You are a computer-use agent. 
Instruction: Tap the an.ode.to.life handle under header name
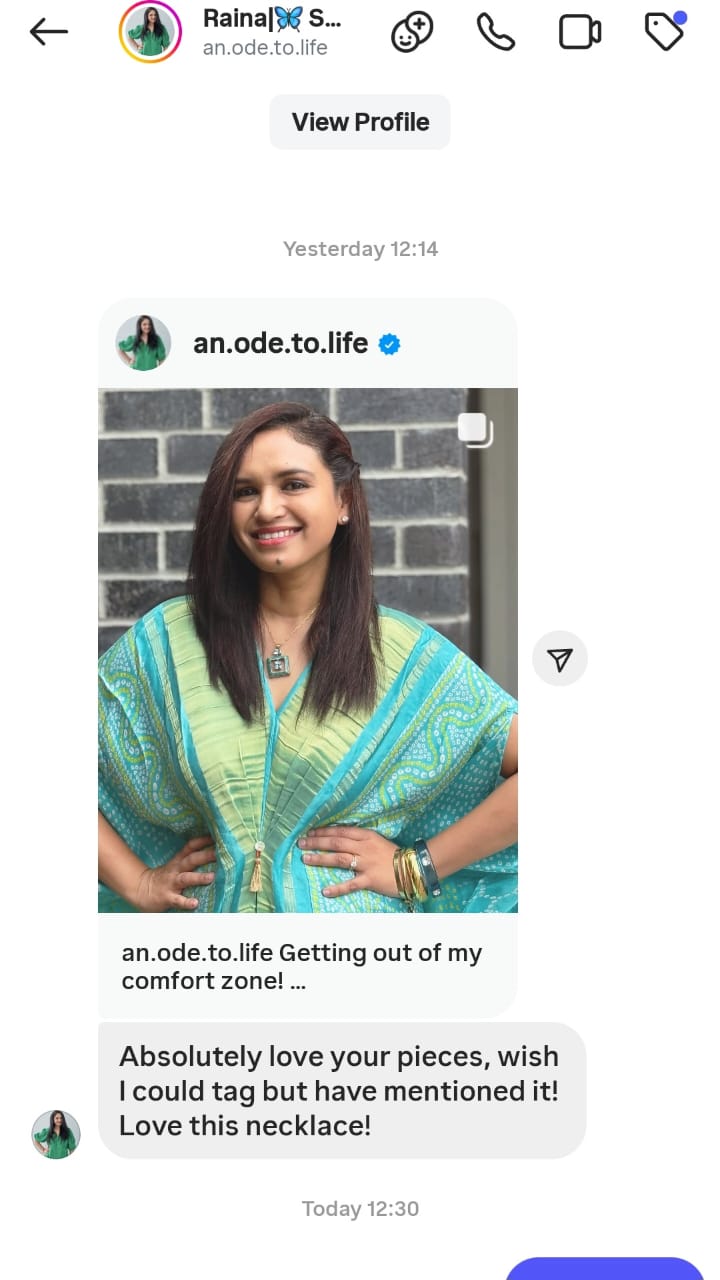tap(265, 47)
